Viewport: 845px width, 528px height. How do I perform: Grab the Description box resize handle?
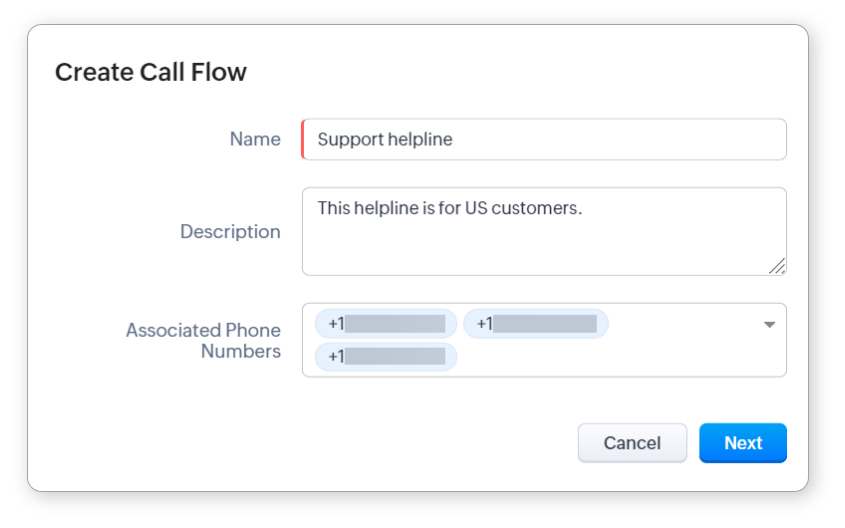[777, 266]
